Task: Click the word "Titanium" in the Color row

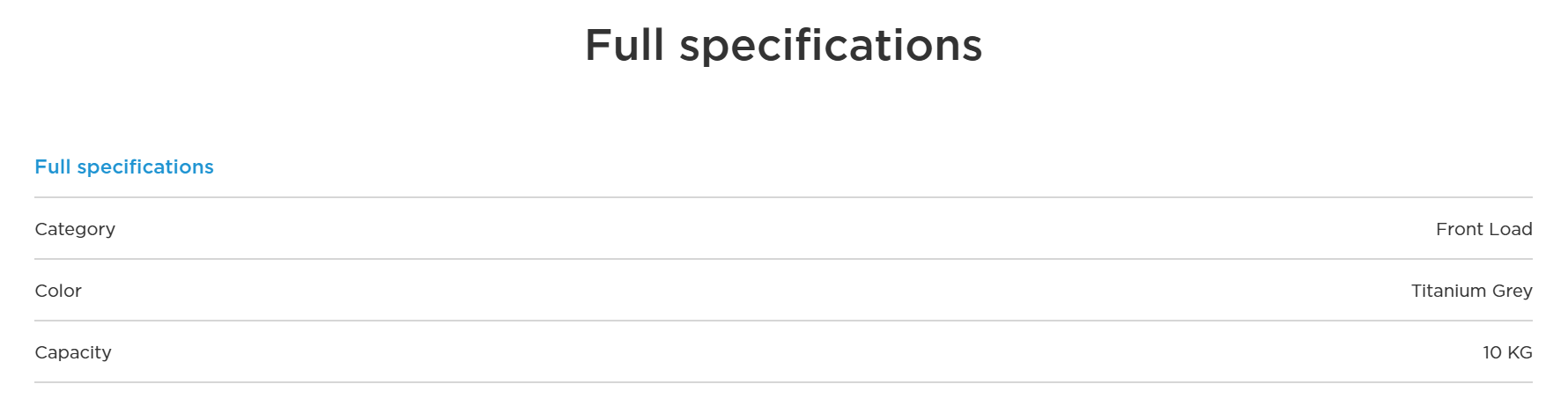Action: click(1448, 291)
